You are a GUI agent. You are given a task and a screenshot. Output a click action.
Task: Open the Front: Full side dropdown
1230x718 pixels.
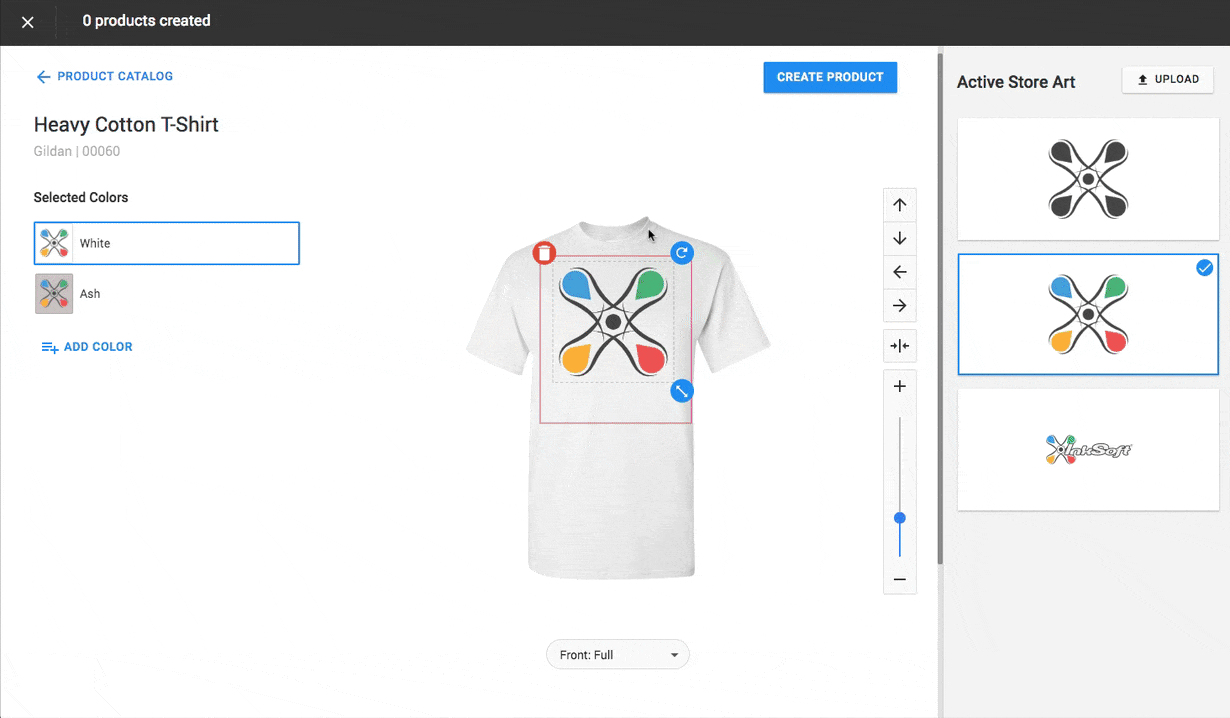click(618, 655)
